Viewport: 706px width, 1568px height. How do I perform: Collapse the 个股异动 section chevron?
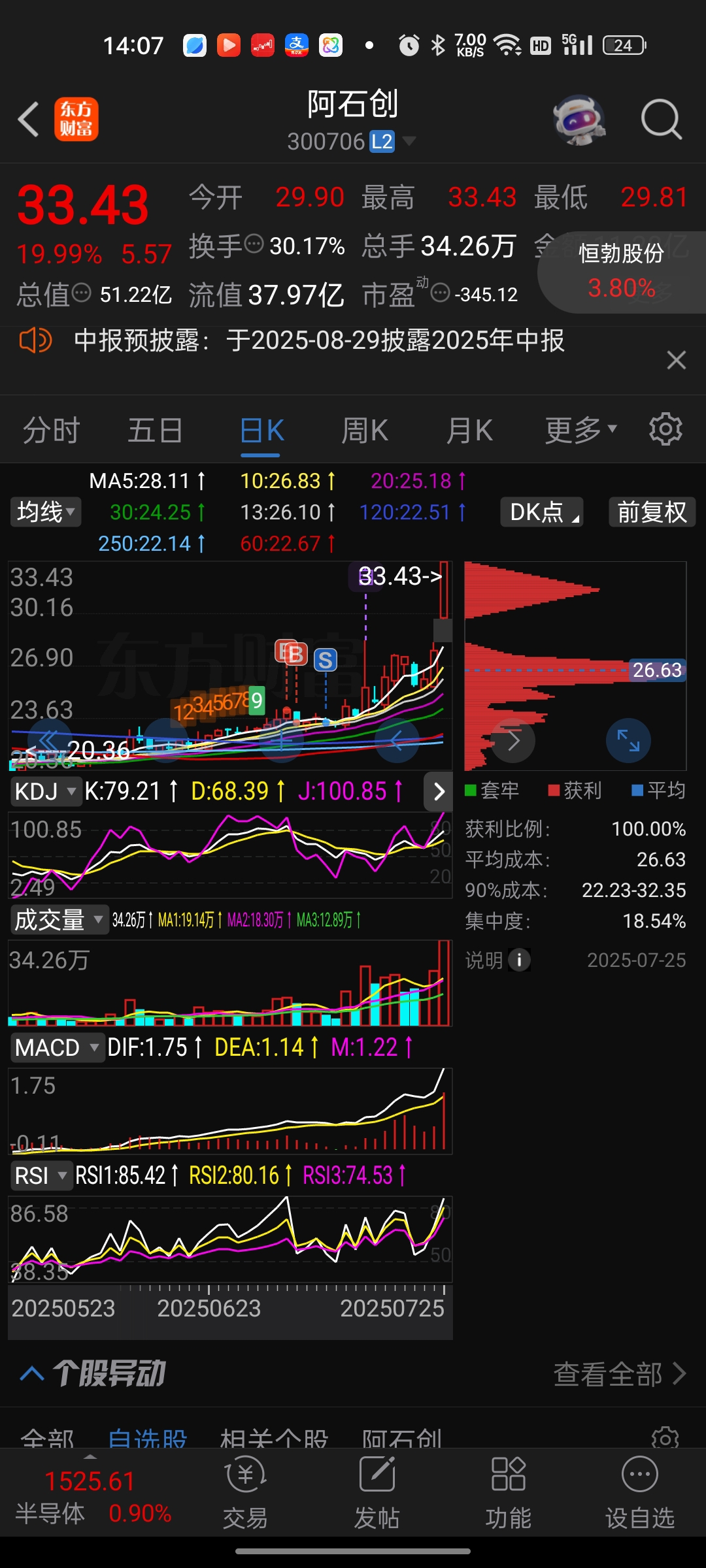pyautogui.click(x=32, y=1374)
